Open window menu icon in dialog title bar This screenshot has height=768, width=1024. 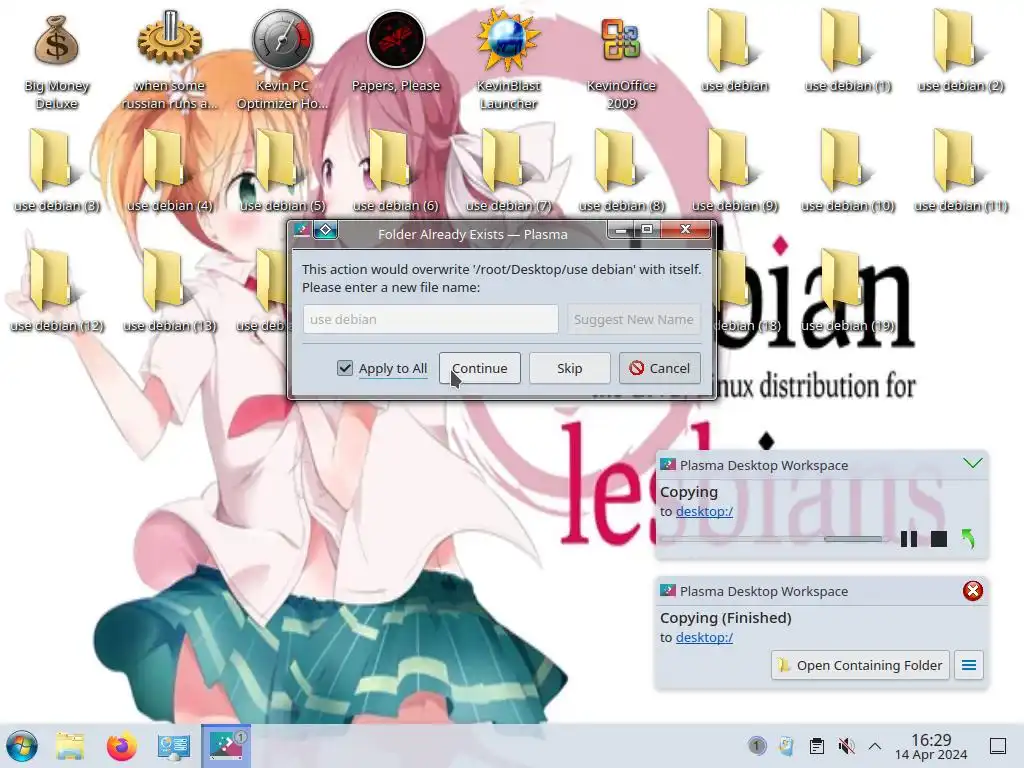click(302, 230)
